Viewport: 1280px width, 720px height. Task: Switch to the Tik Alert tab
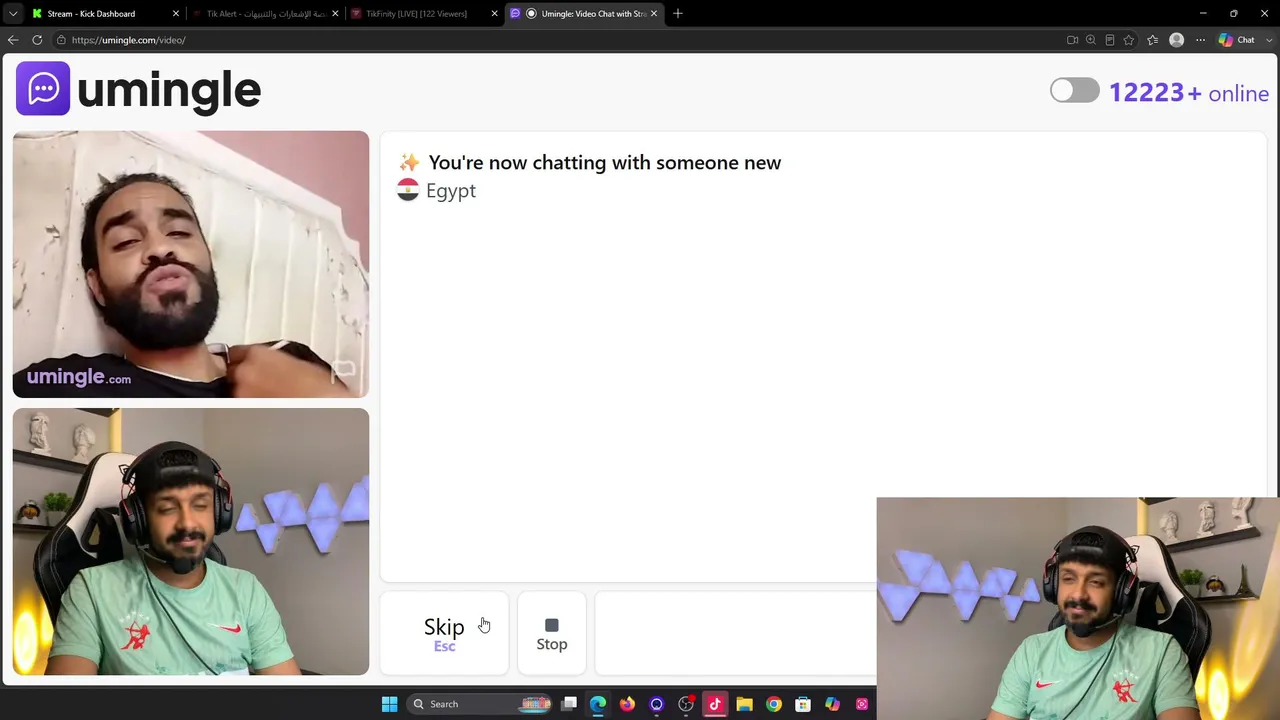coord(264,14)
